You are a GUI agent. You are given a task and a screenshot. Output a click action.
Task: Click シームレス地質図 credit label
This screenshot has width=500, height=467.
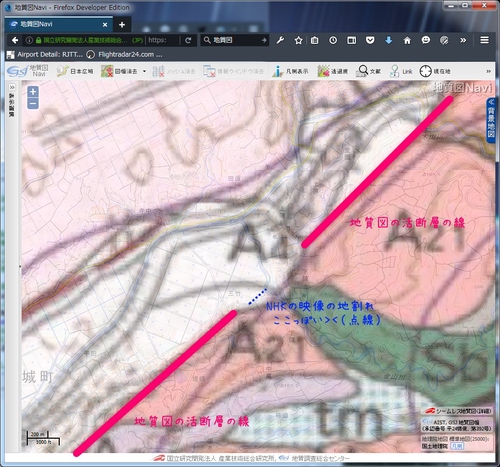(457, 411)
